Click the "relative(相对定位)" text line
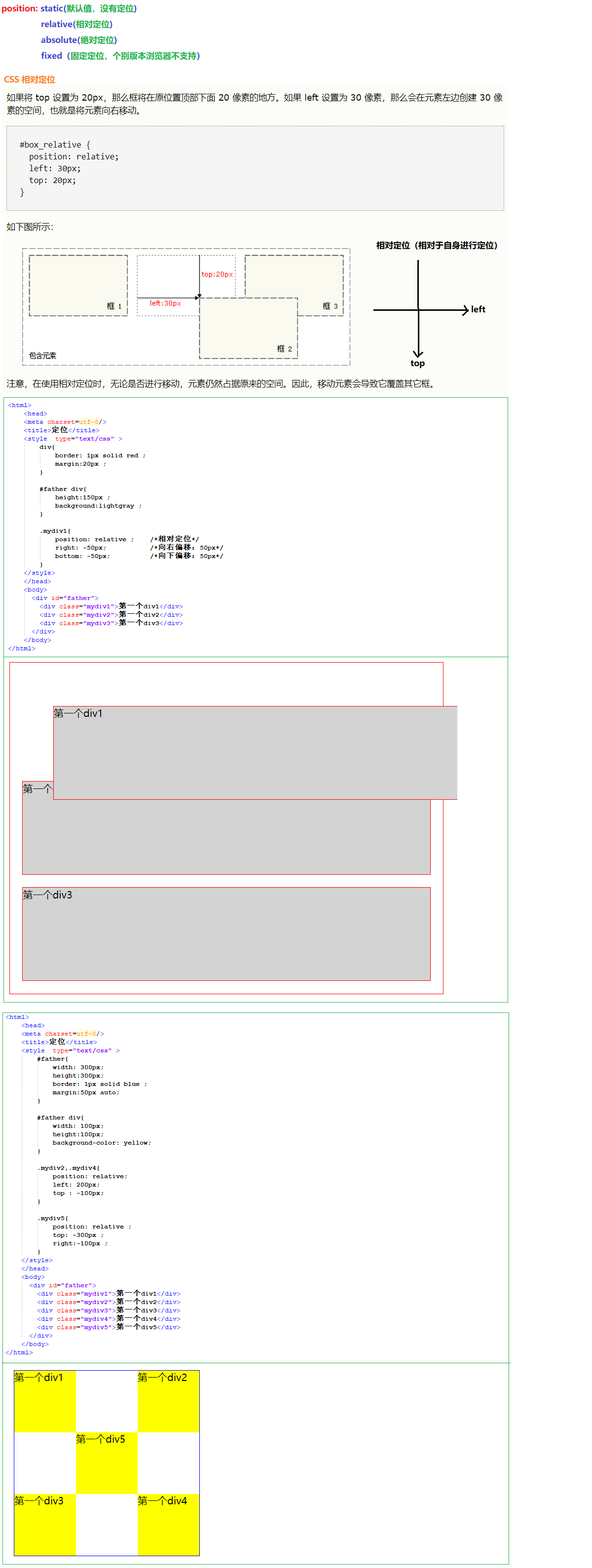This screenshot has width=592, height=1568. (x=76, y=24)
